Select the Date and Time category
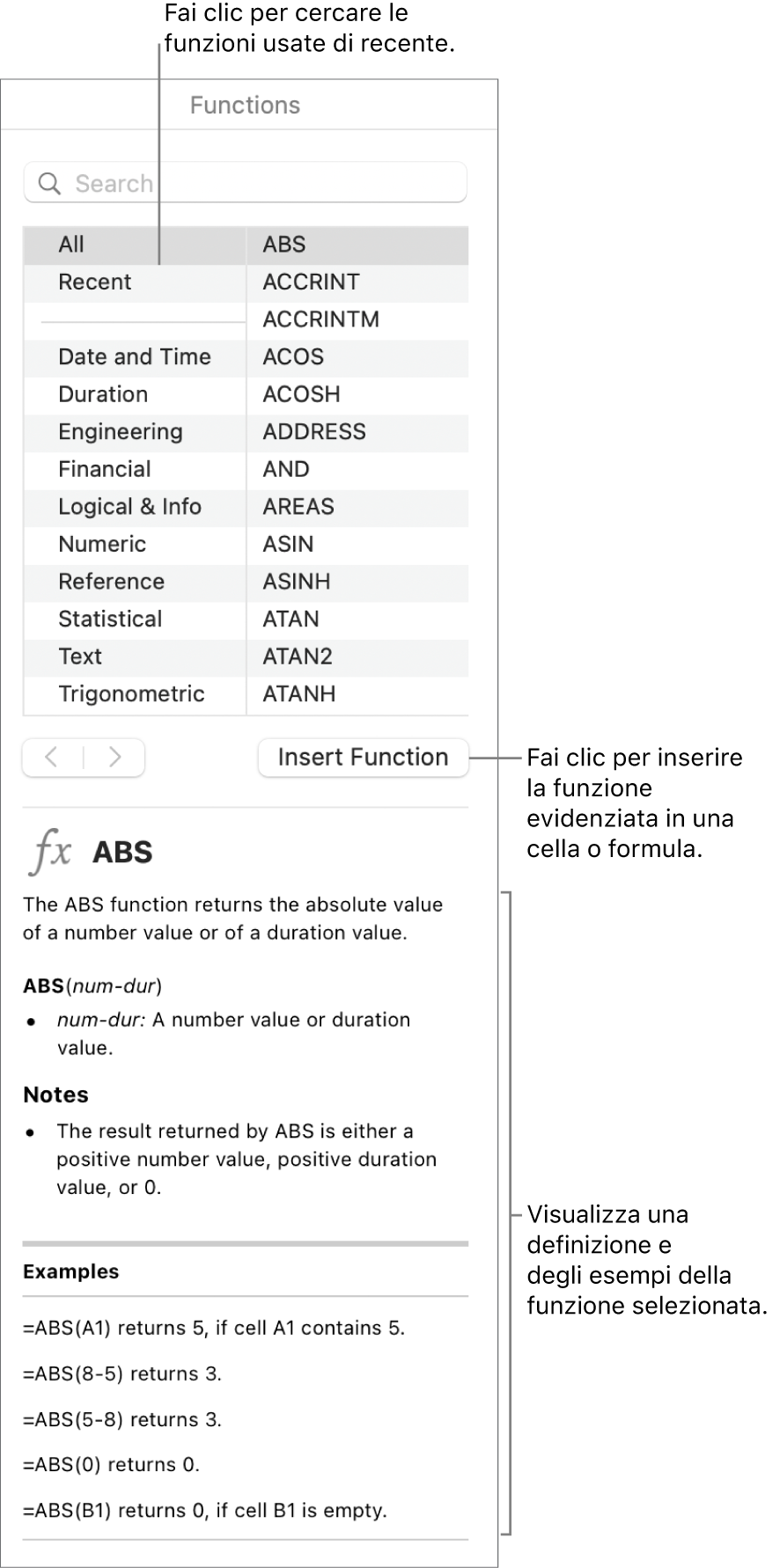The image size is (780, 1568). [x=134, y=356]
